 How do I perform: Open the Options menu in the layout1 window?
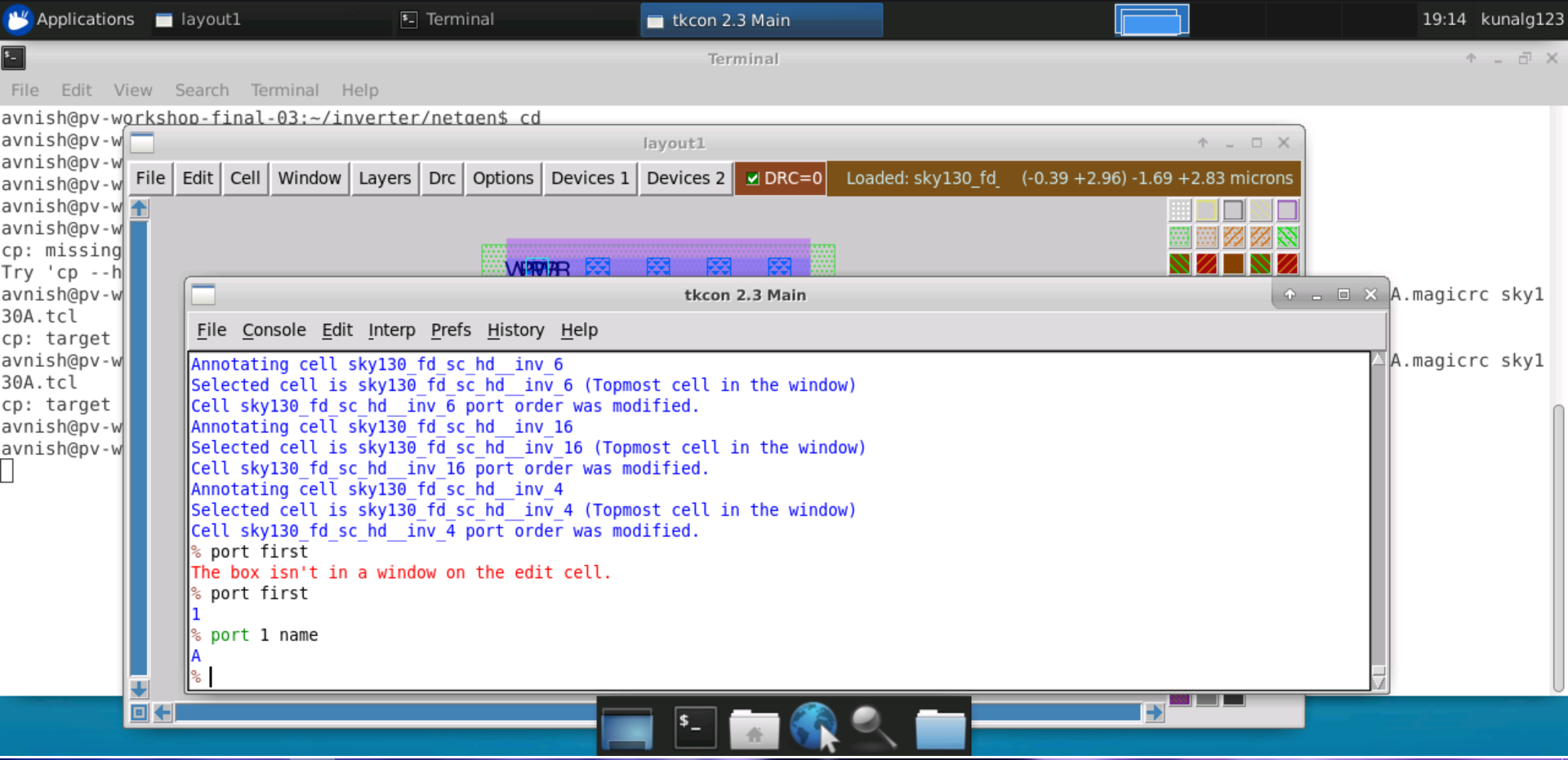pos(503,178)
